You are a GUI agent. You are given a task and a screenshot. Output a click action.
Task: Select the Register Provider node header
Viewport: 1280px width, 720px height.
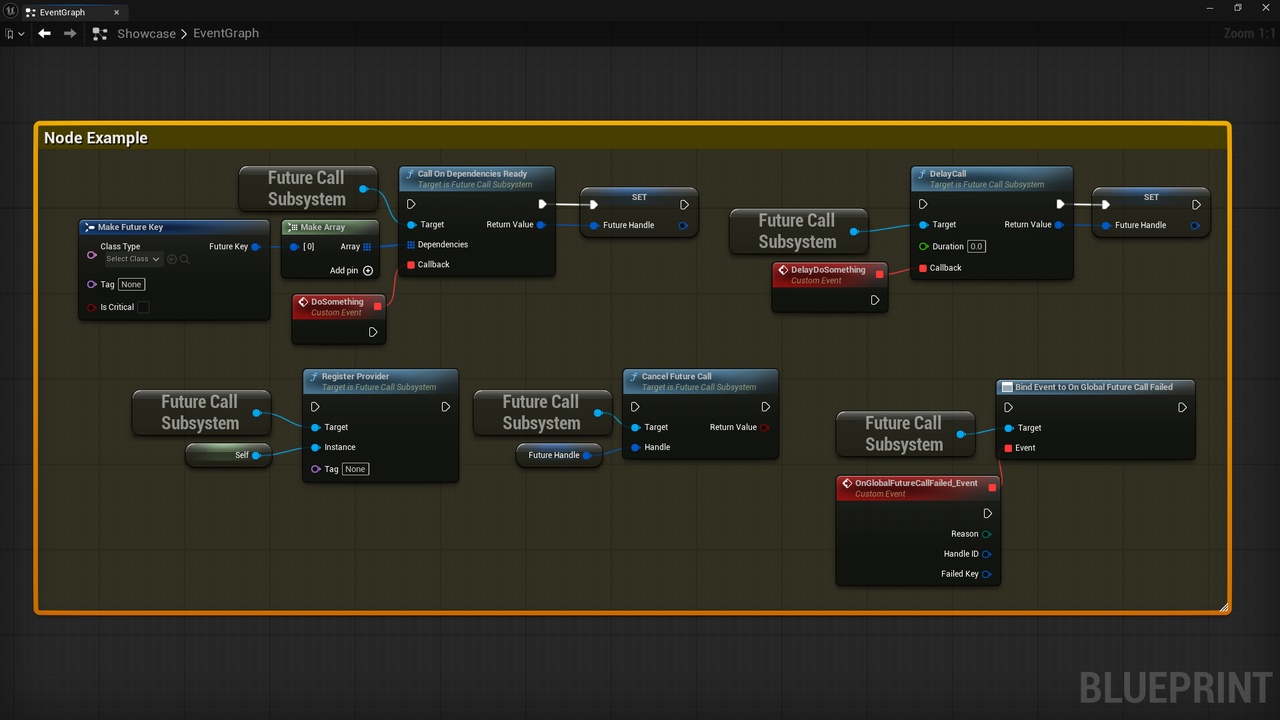point(380,381)
